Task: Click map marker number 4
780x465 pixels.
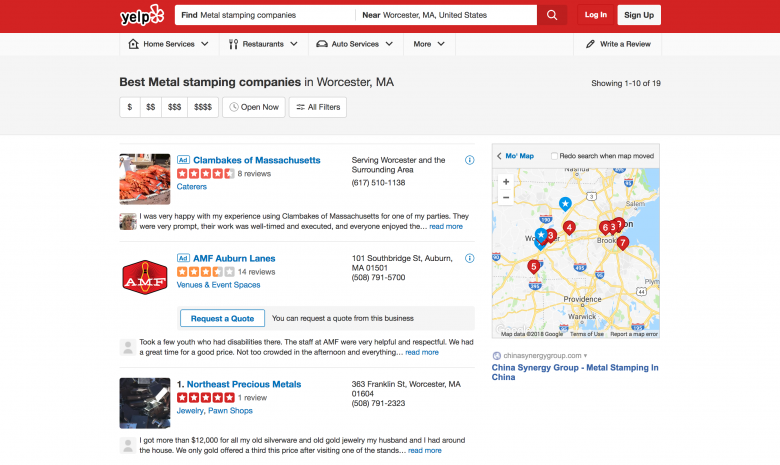Action: [x=569, y=228]
